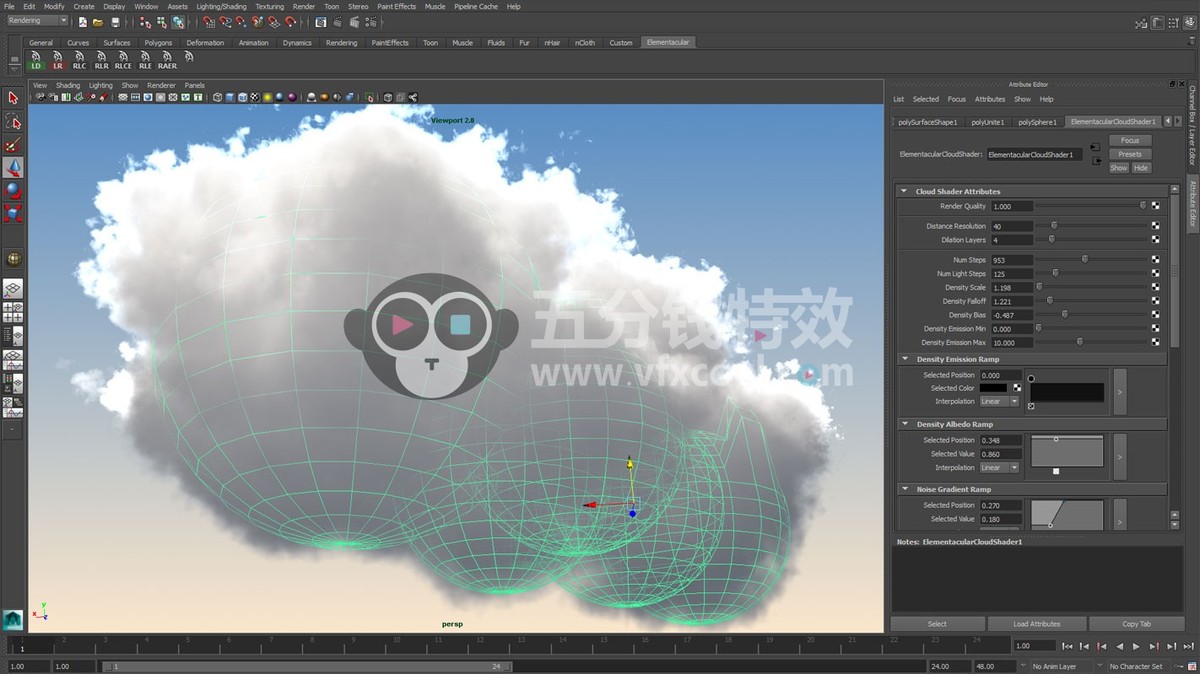
Task: Click the wireframe cube viewport icon
Action: pos(216,97)
